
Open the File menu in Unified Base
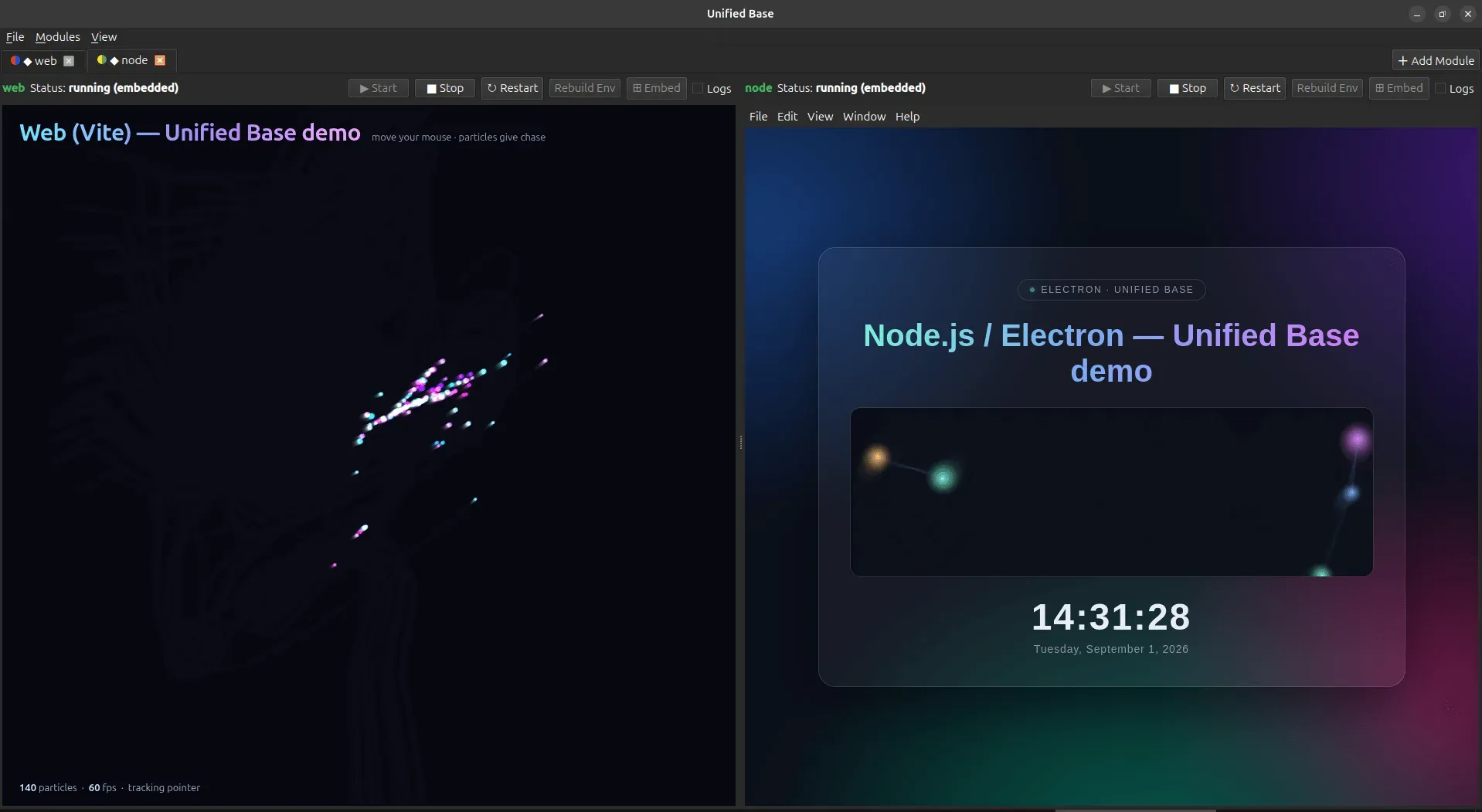pyautogui.click(x=15, y=36)
